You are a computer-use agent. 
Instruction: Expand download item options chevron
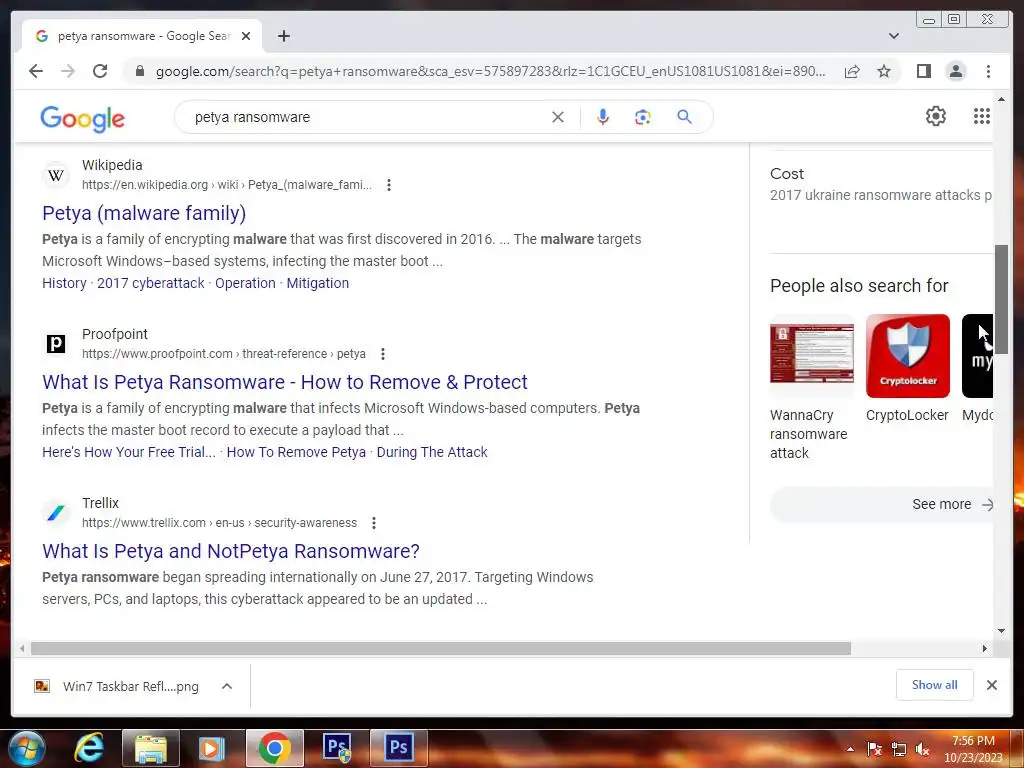227,686
